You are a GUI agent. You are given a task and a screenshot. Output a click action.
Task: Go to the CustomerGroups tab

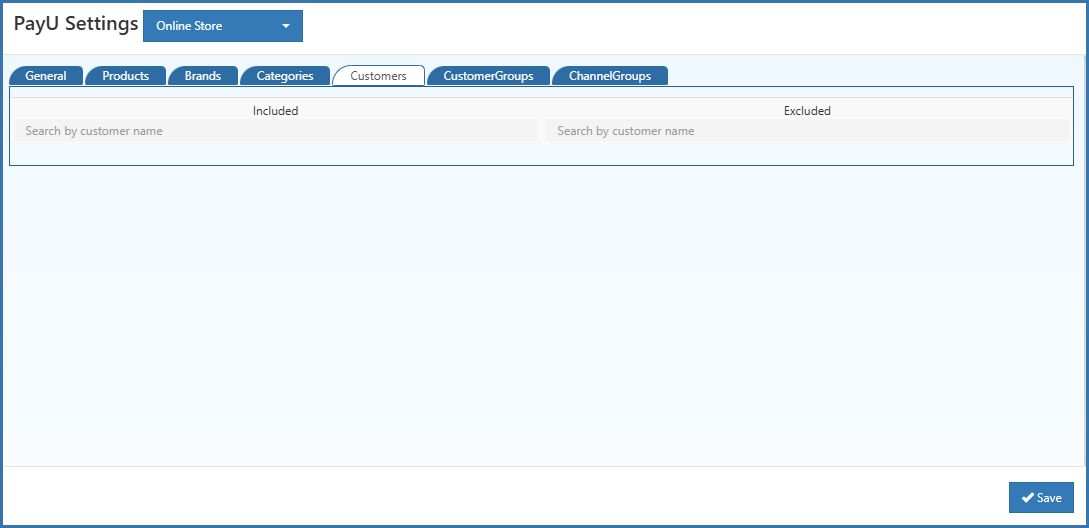click(488, 76)
